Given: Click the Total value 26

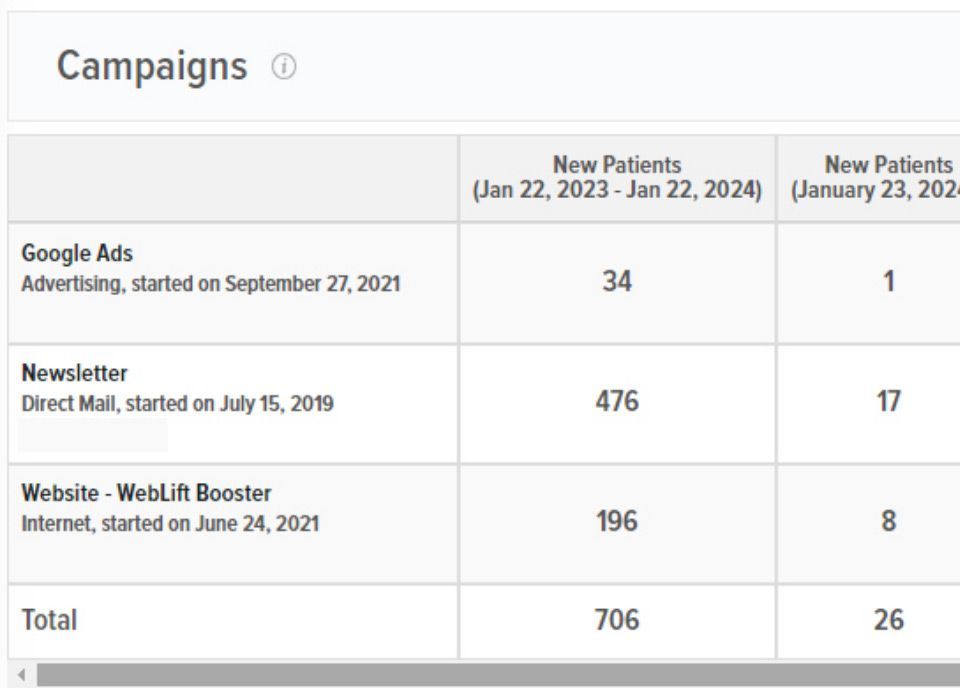Looking at the screenshot, I should coord(885,620).
